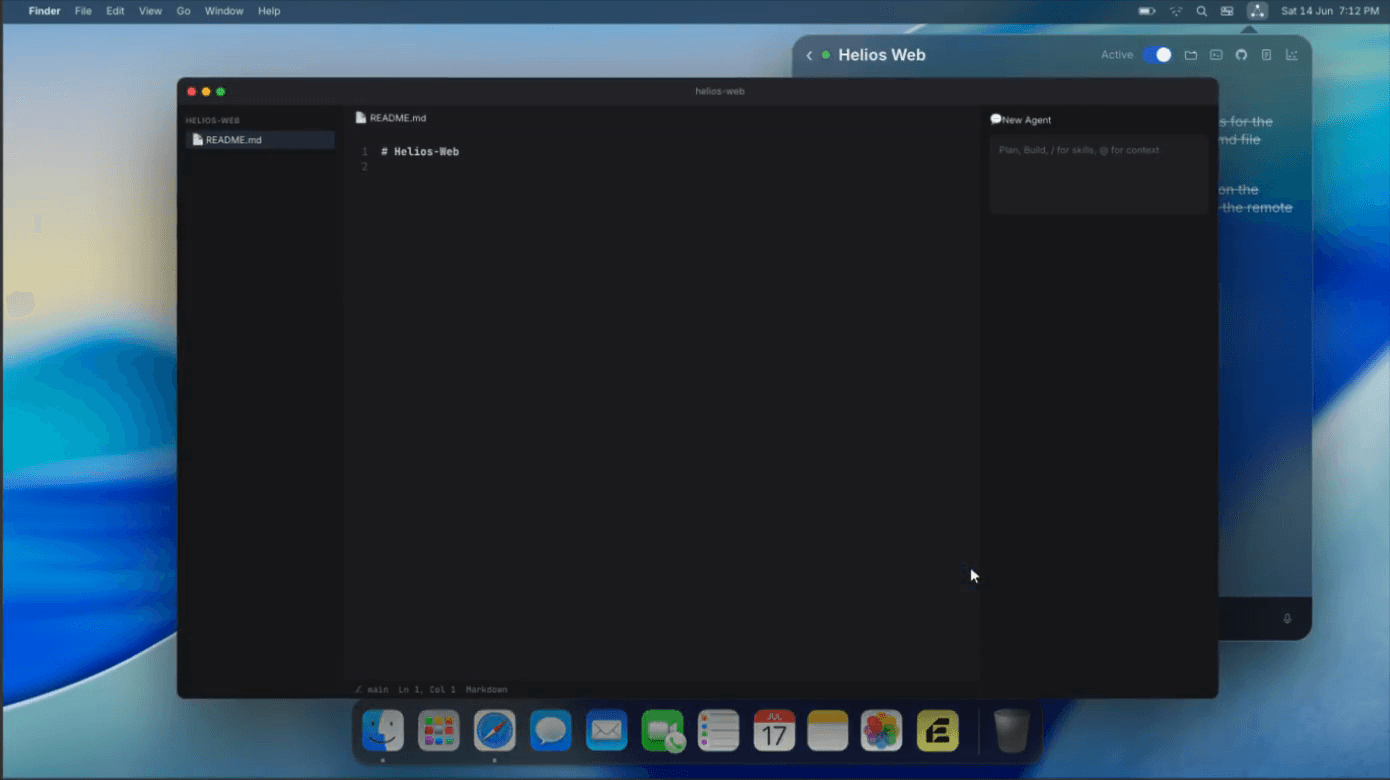Open Reminders from the Dock
This screenshot has height=780, width=1390.
pyautogui.click(x=719, y=730)
